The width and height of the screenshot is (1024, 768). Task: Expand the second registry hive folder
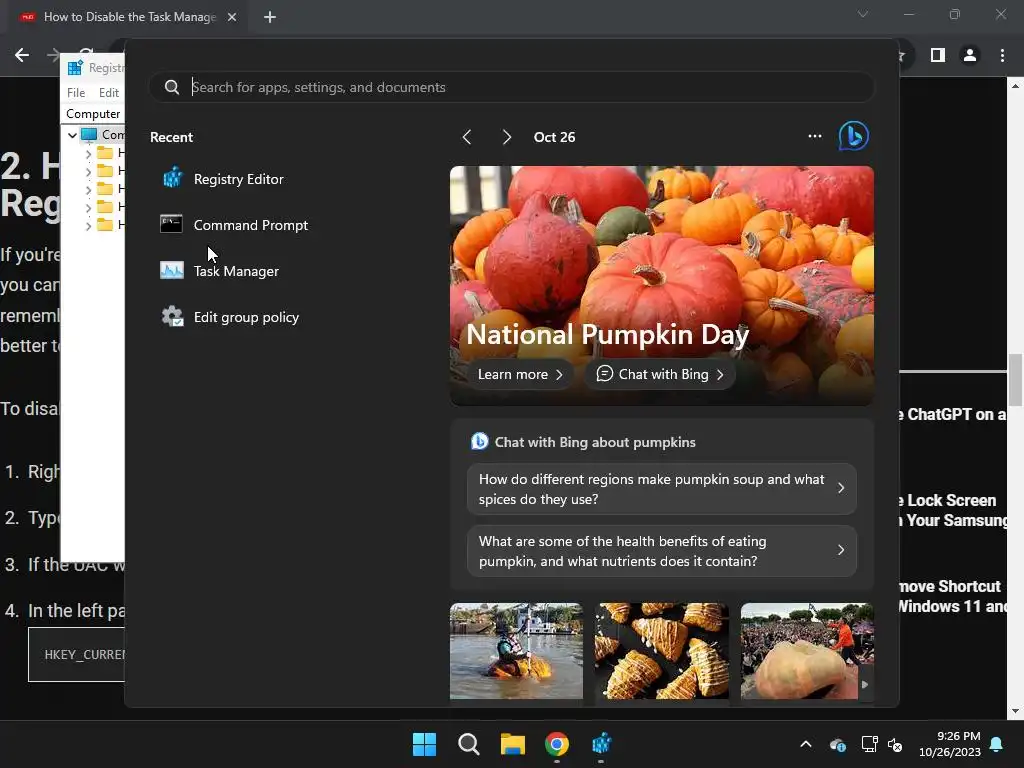click(x=88, y=172)
